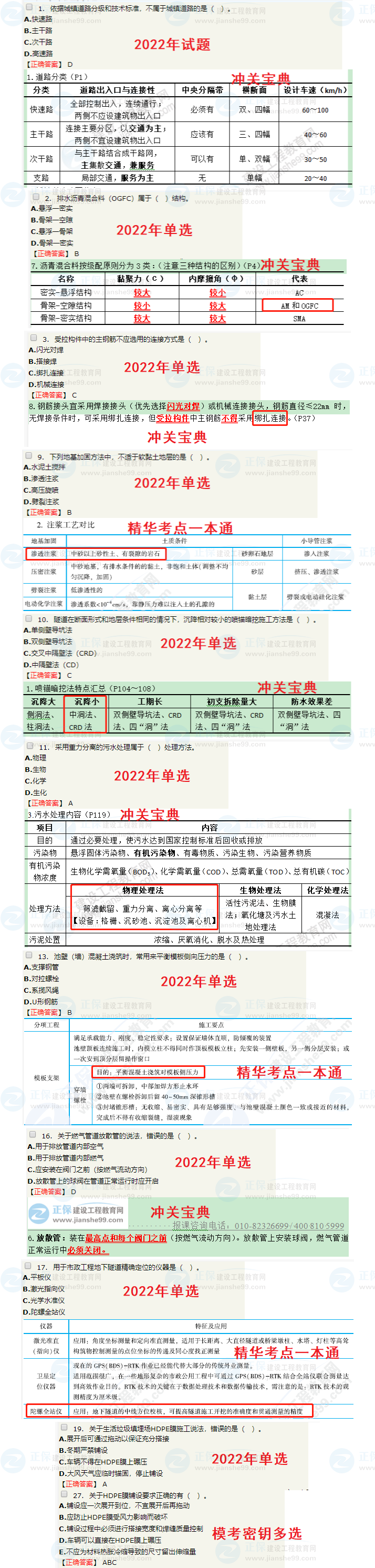Tick the checkbox for question 1
Viewport: 375px width, 1568px height.
click(x=30, y=8)
